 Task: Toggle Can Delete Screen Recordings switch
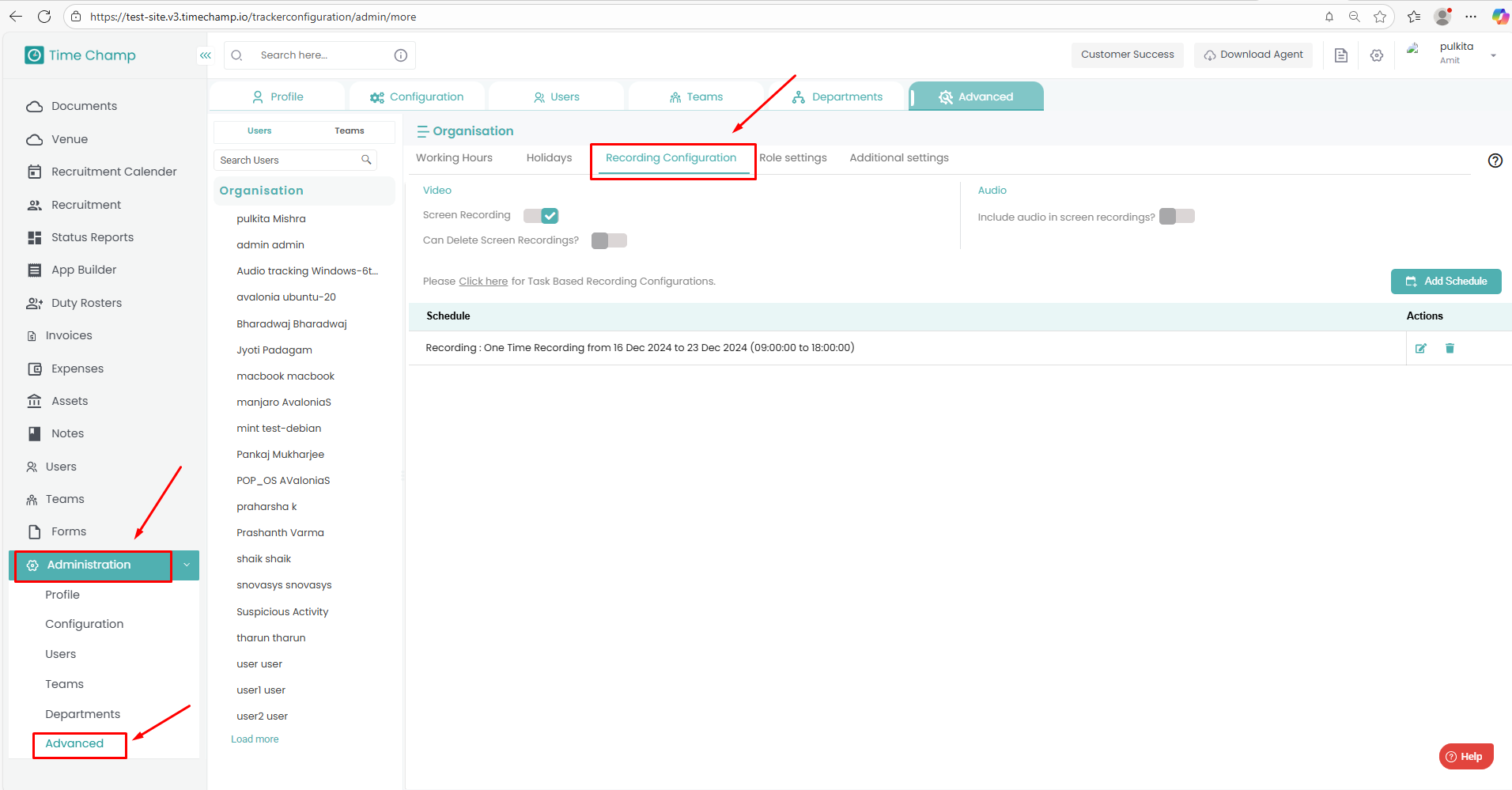[x=609, y=240]
